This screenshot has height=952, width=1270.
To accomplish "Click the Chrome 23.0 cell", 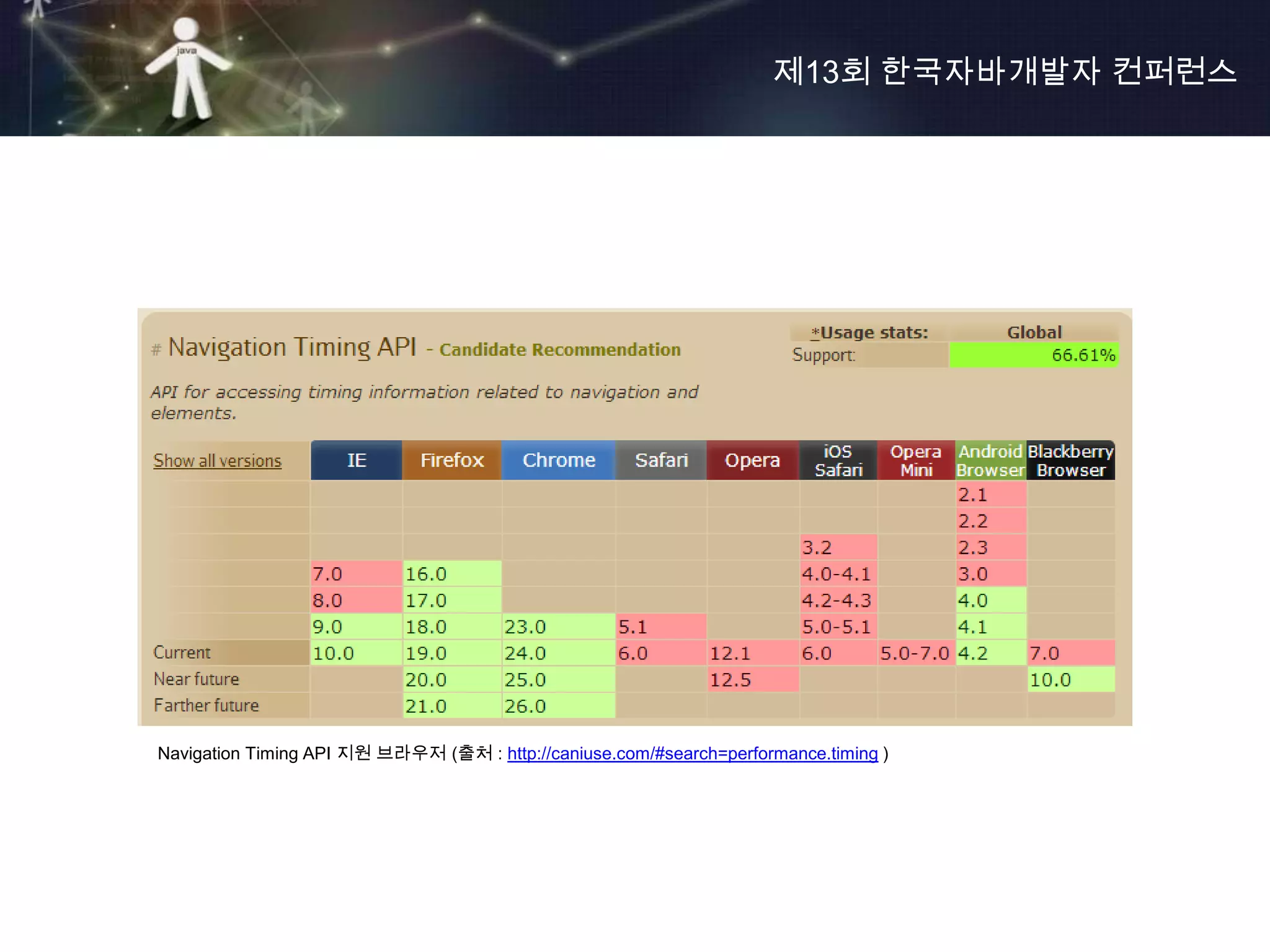I will (x=559, y=627).
